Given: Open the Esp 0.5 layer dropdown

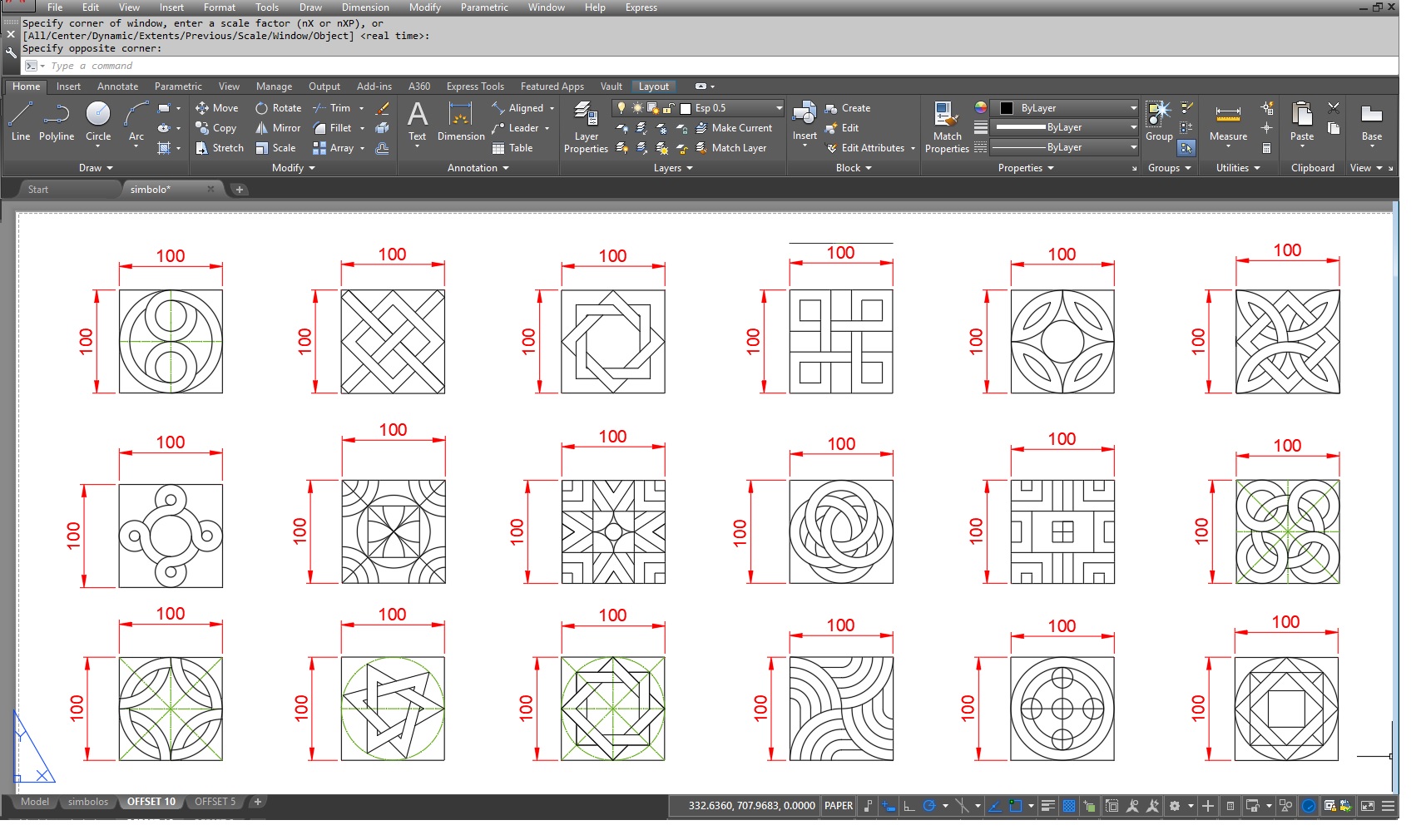Looking at the screenshot, I should (x=779, y=108).
